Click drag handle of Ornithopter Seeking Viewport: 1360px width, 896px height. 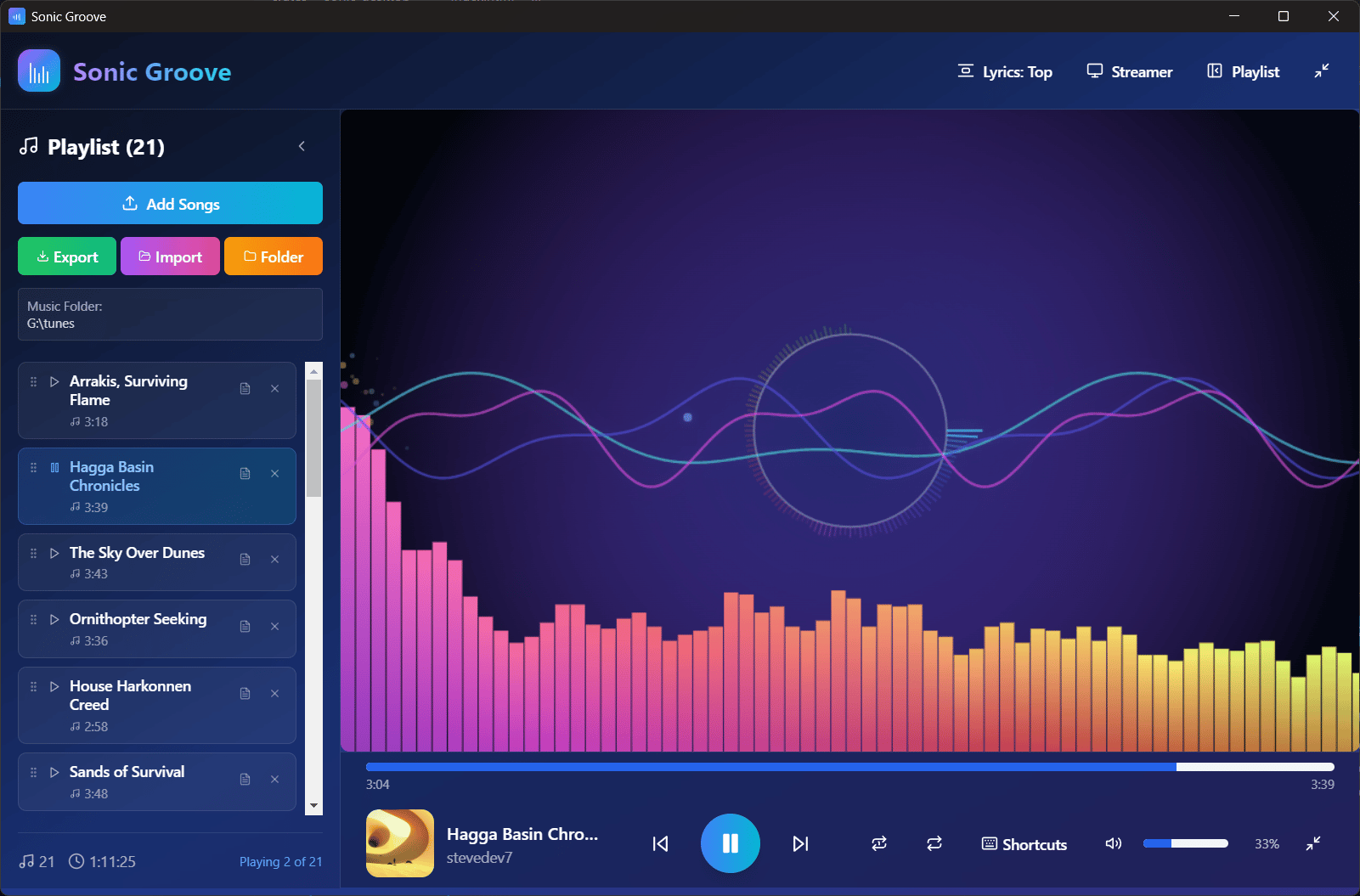coord(34,619)
